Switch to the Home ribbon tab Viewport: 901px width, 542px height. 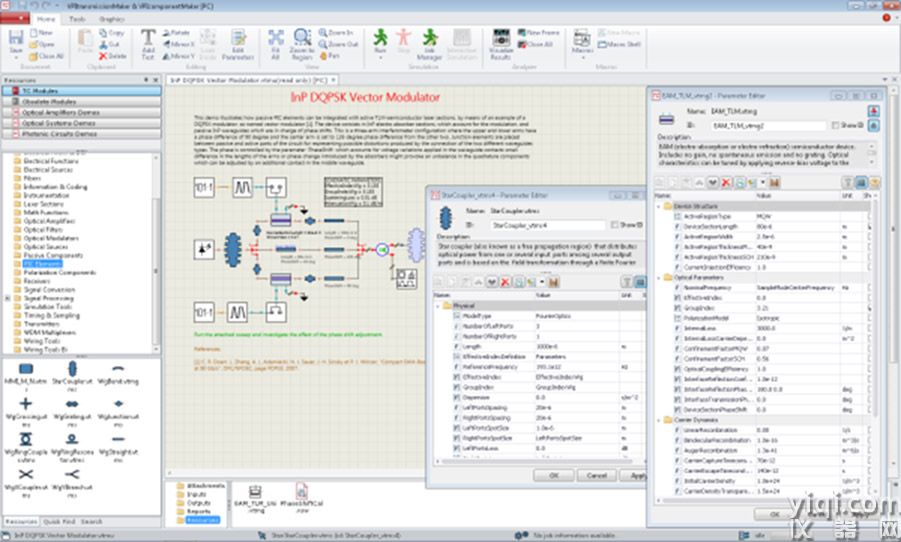[x=46, y=19]
